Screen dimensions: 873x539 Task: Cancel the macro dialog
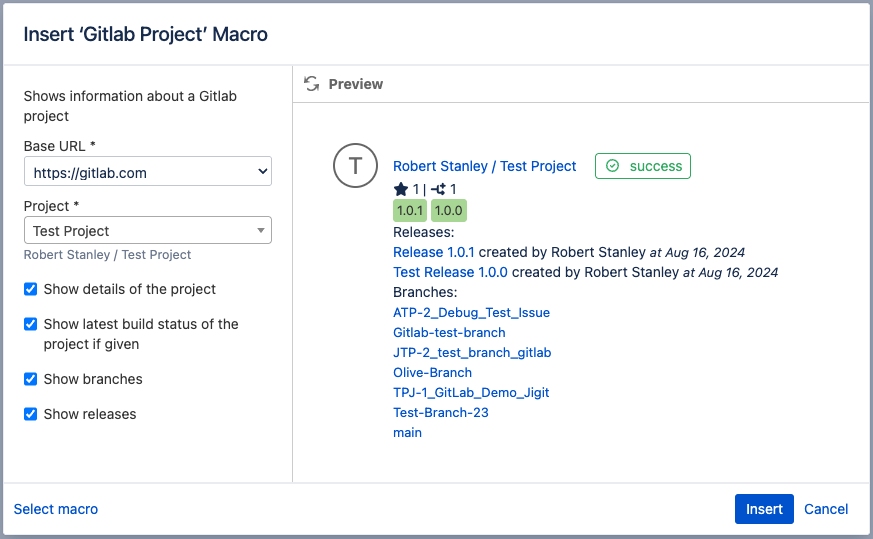(x=826, y=509)
